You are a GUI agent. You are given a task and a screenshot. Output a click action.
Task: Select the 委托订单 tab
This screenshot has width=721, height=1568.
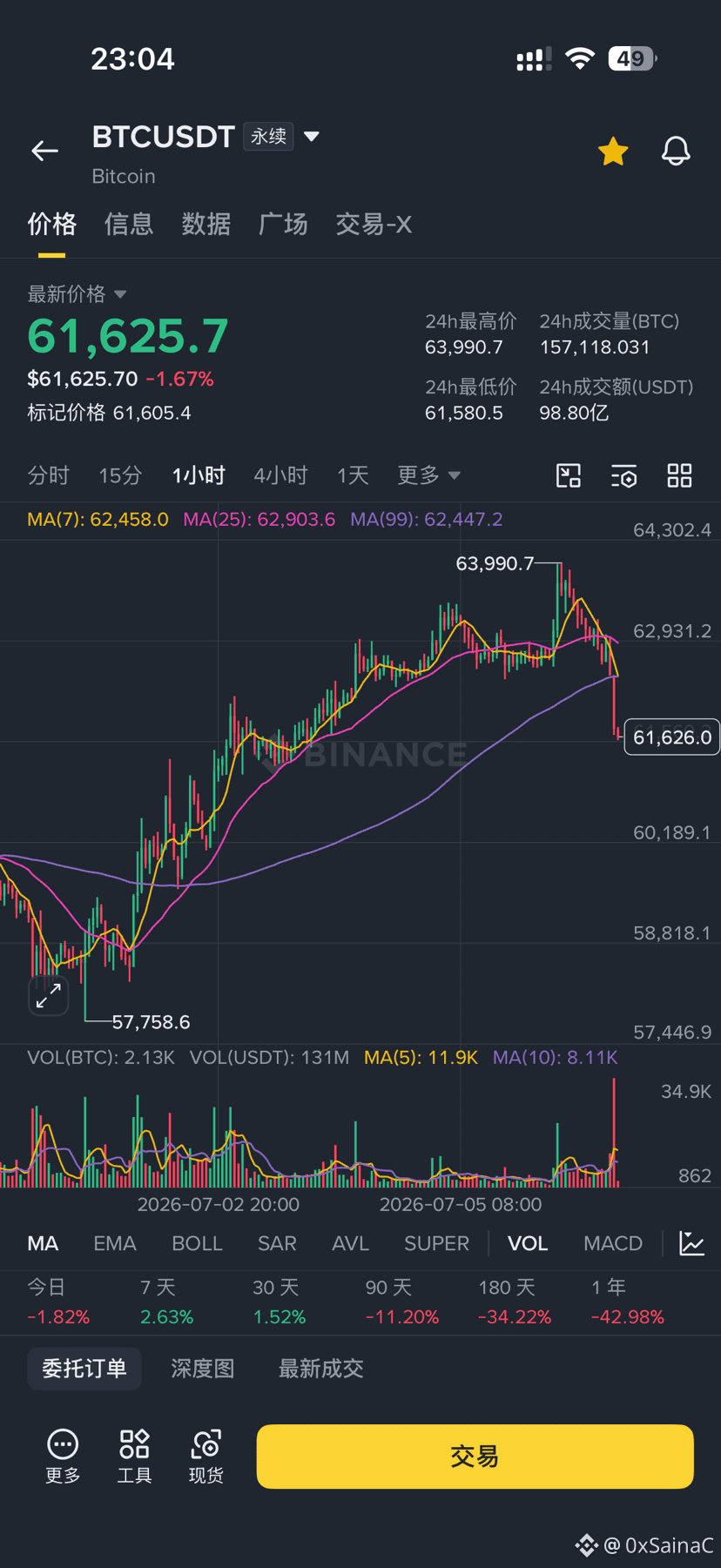[84, 1369]
